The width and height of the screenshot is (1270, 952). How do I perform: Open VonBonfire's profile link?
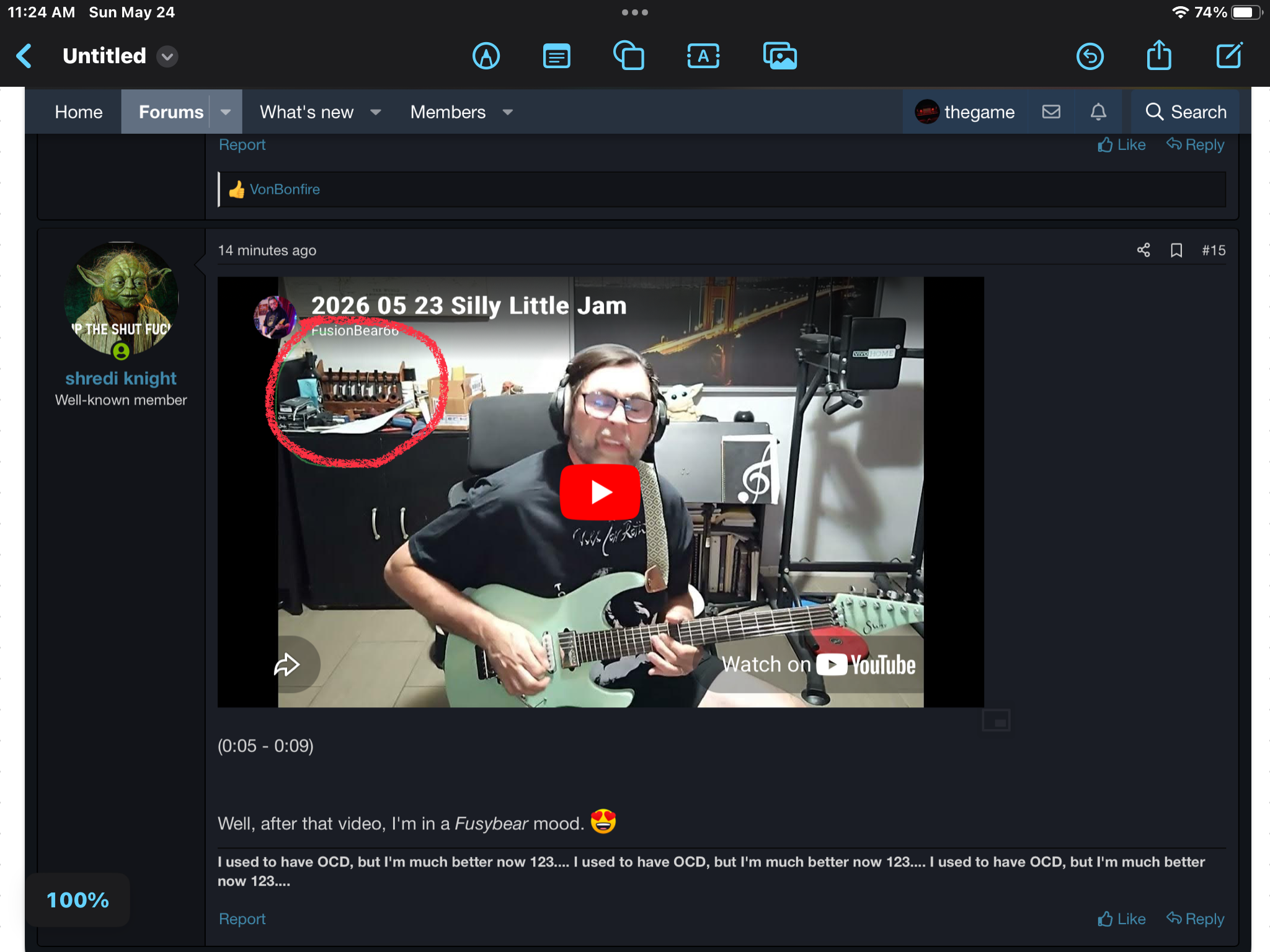pyautogui.click(x=285, y=189)
